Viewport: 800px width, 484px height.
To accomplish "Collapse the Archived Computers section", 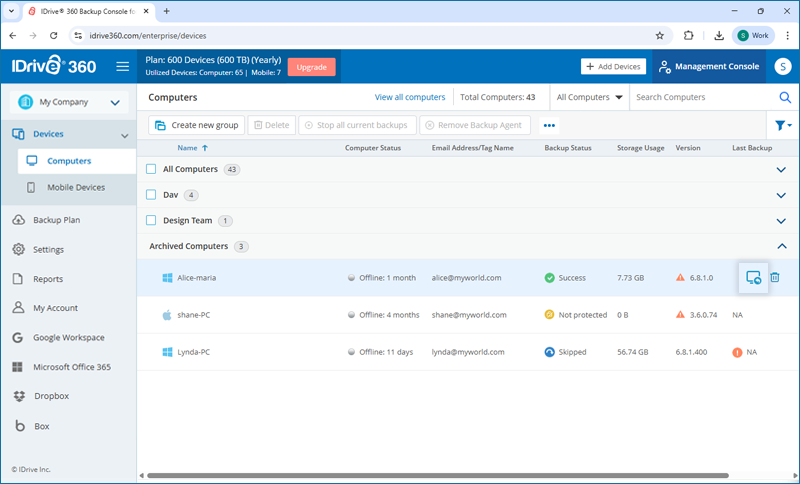I will click(x=782, y=246).
